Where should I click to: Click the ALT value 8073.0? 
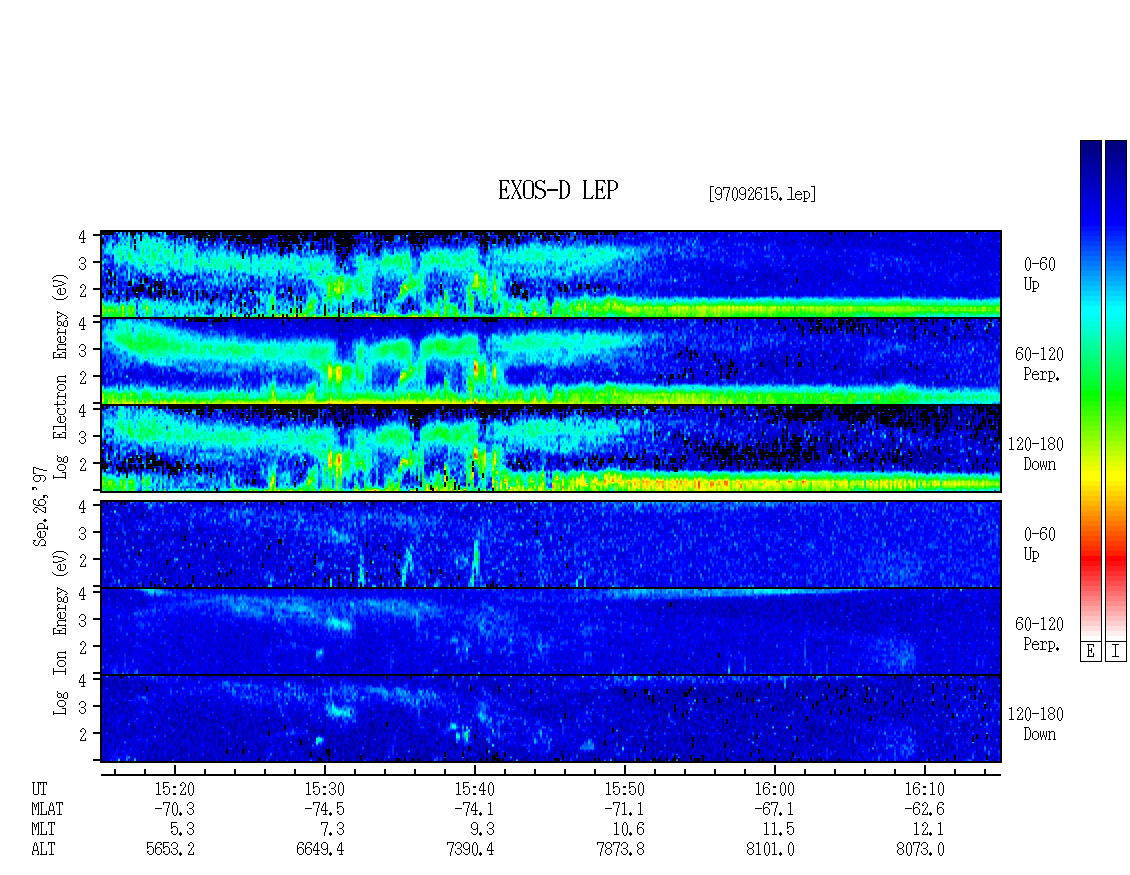pyautogui.click(x=920, y=850)
